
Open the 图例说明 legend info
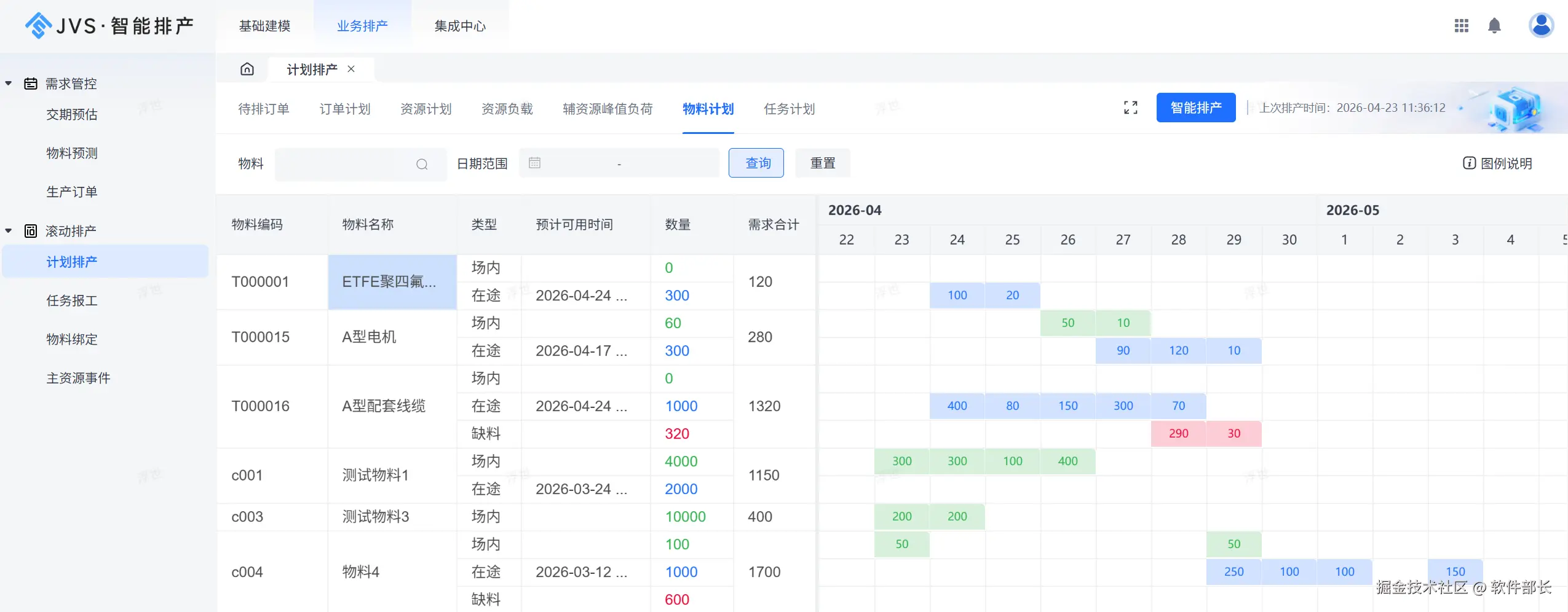[1498, 163]
